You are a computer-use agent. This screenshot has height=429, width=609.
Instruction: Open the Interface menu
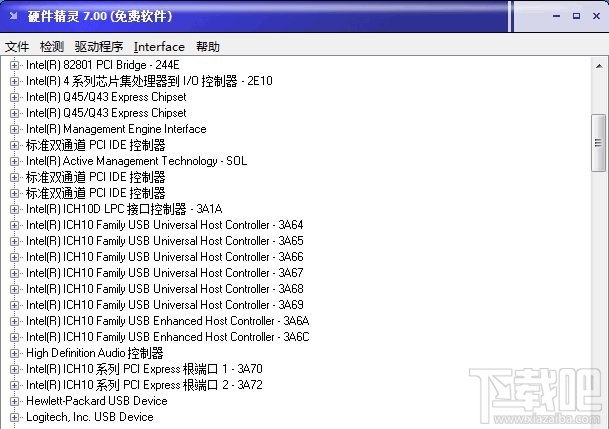[159, 47]
